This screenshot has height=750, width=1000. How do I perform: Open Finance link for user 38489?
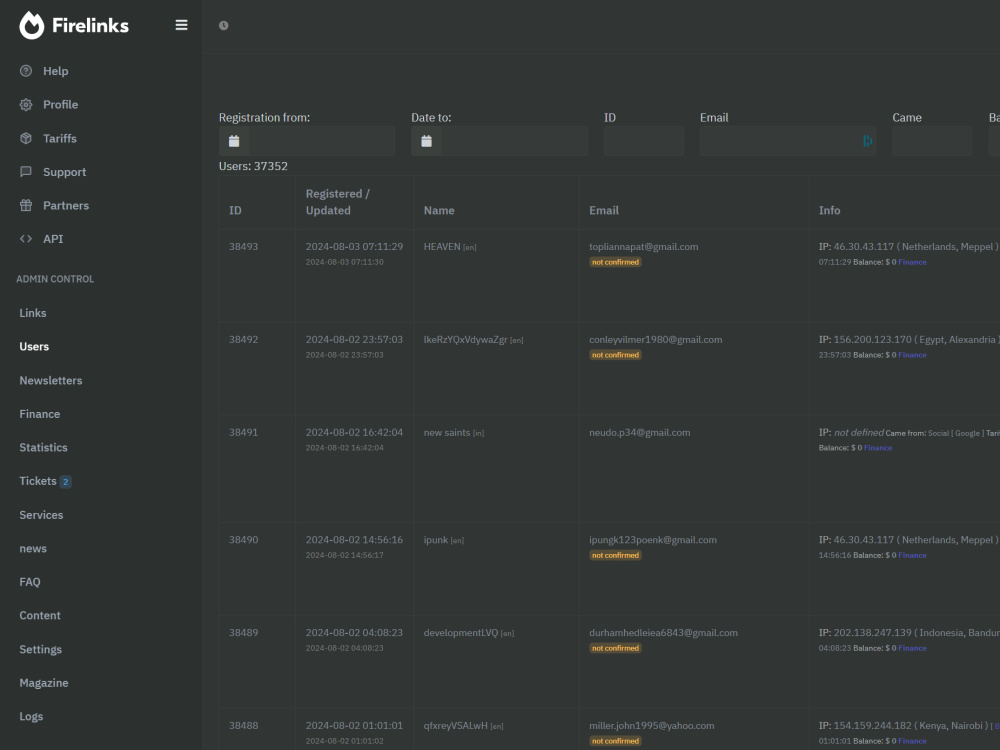tap(912, 648)
